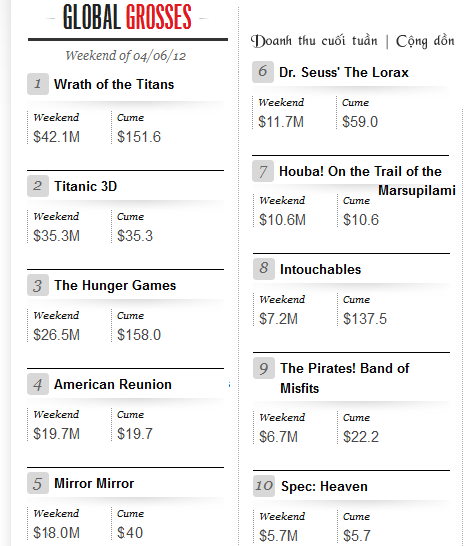Image resolution: width=468 pixels, height=546 pixels.
Task: Open the American Reunion title link
Action: pyautogui.click(x=113, y=384)
